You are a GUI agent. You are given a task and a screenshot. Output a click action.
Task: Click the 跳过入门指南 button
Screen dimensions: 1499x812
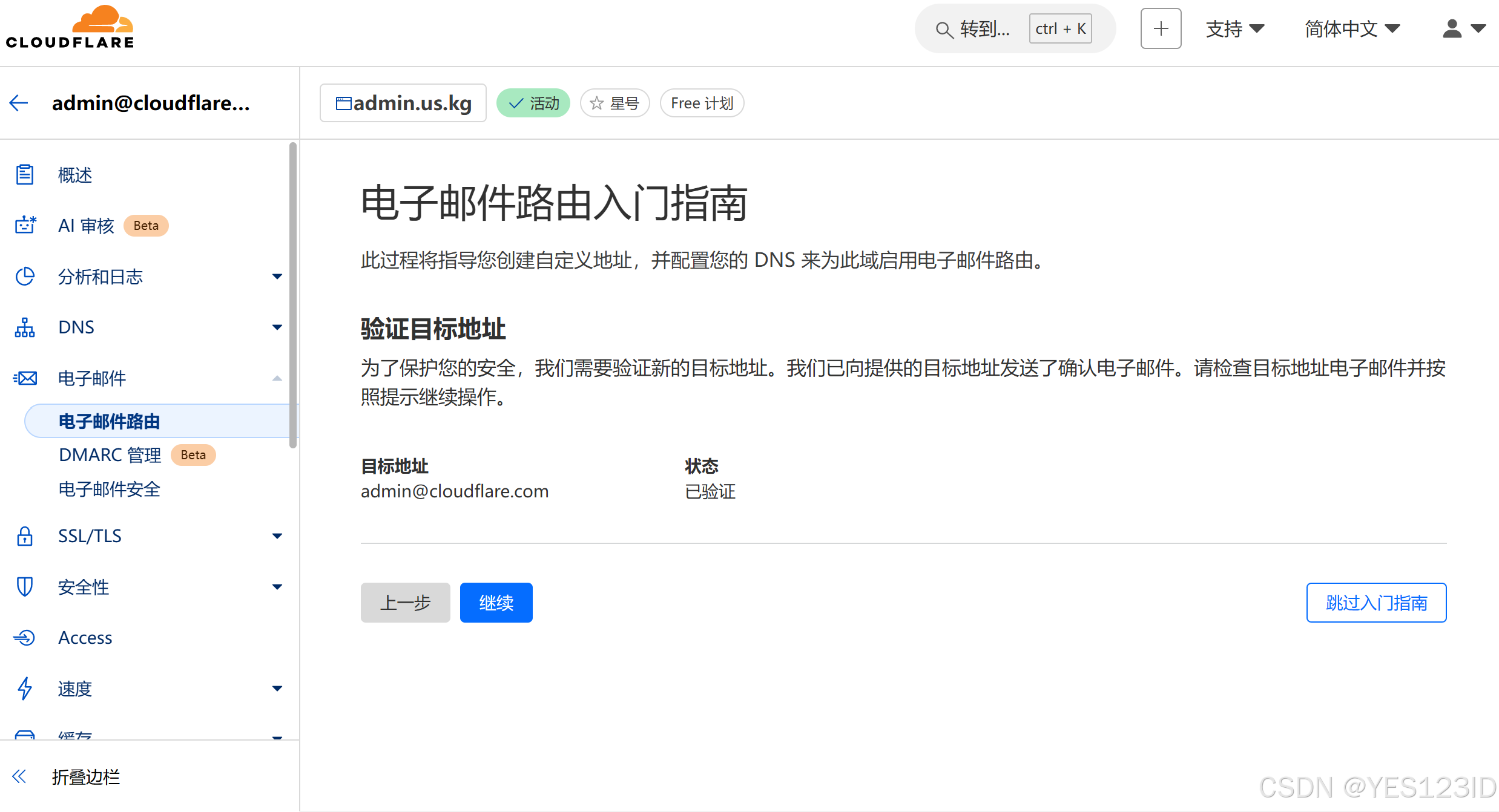point(1375,603)
